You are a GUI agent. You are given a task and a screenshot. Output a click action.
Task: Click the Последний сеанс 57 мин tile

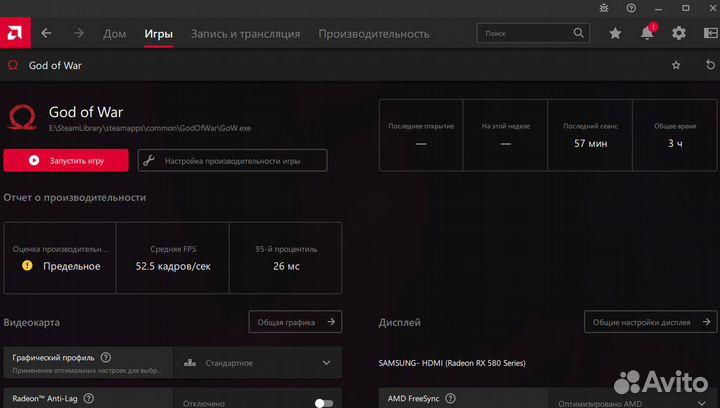pyautogui.click(x=590, y=135)
